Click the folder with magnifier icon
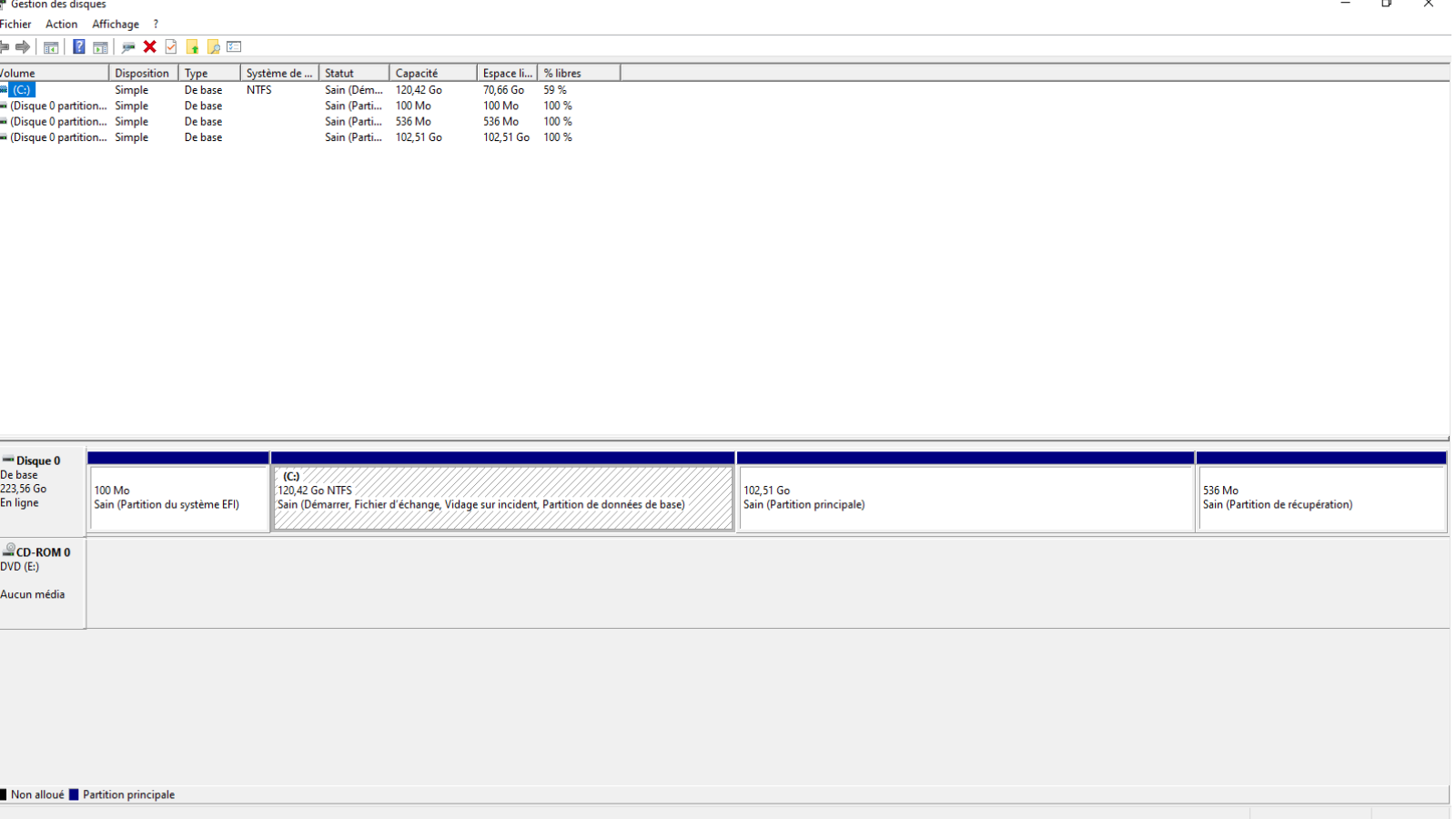The image size is (1456, 819). pos(214,47)
